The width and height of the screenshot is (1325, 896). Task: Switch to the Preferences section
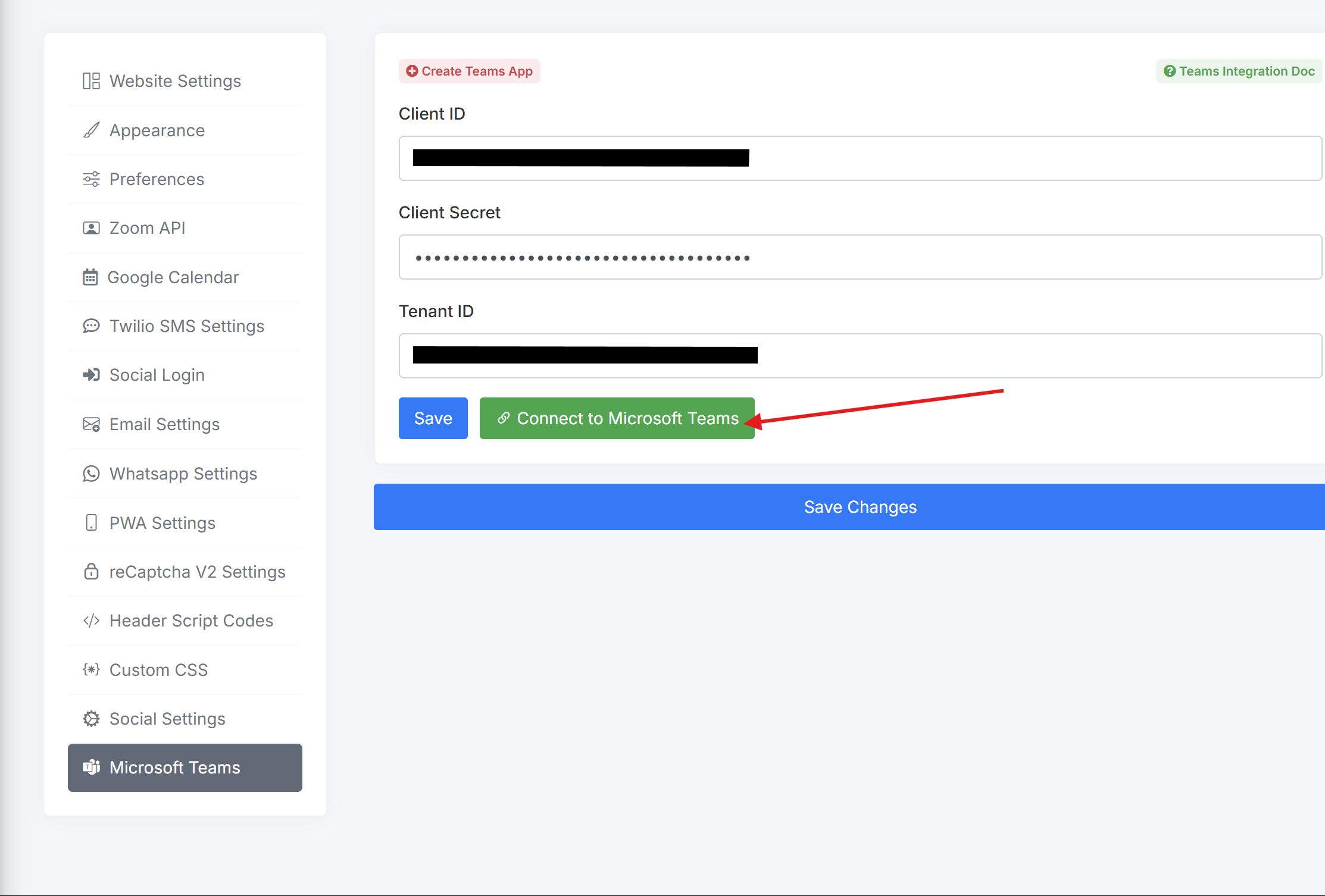[156, 179]
